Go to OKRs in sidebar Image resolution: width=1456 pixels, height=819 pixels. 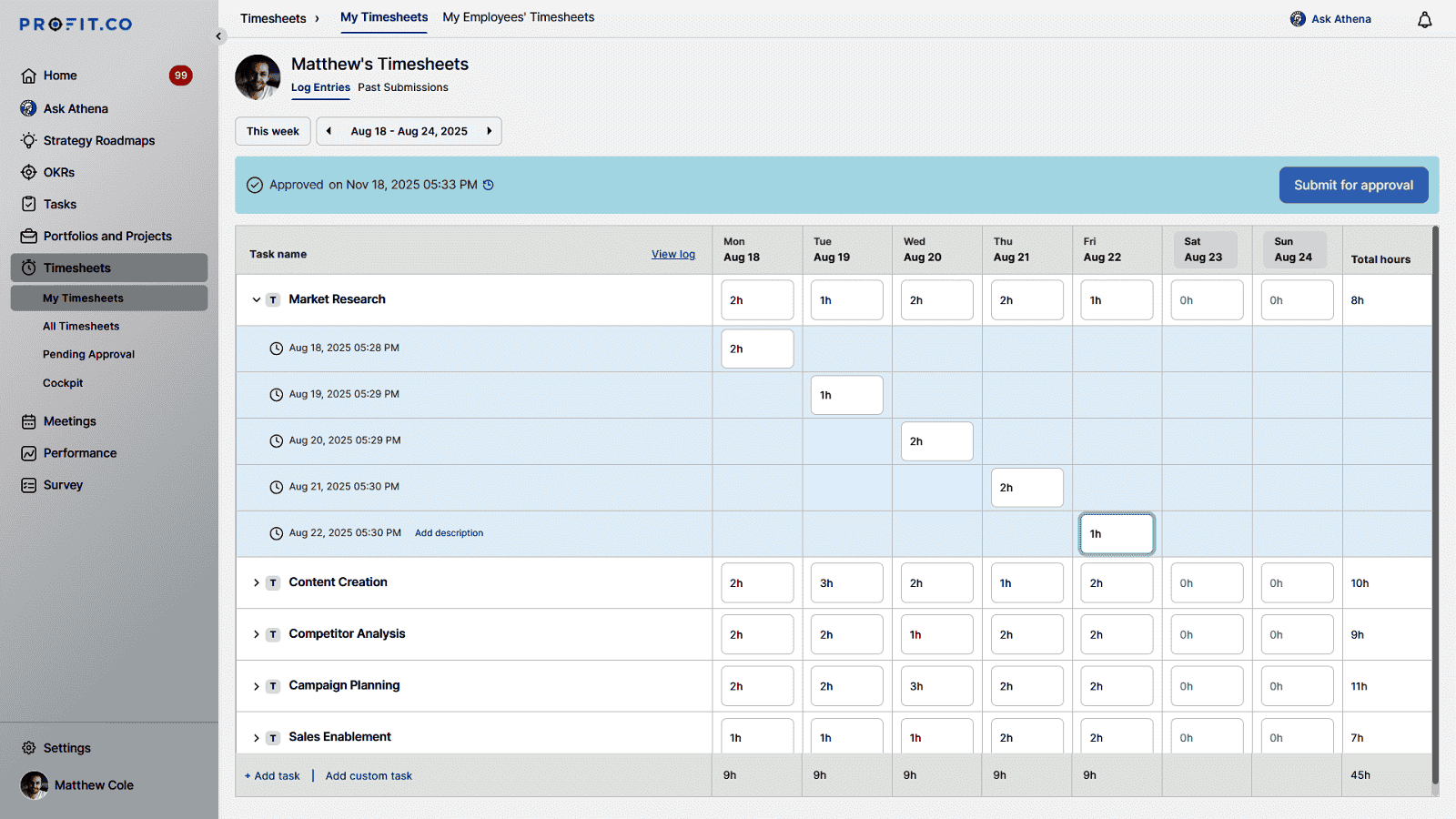coord(59,172)
